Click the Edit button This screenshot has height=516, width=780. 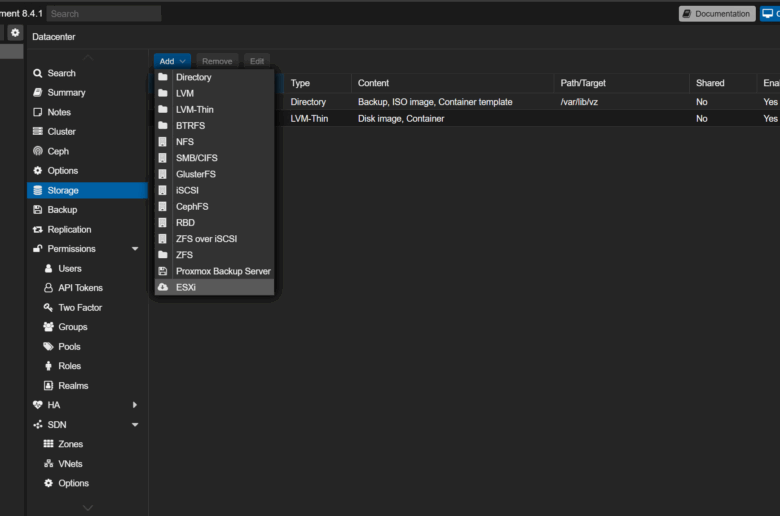point(257,61)
